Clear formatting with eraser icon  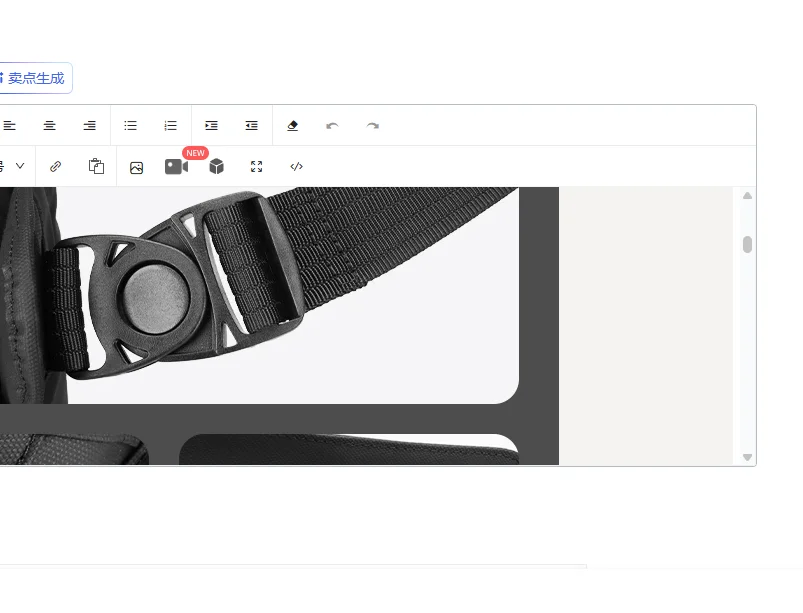click(x=292, y=125)
